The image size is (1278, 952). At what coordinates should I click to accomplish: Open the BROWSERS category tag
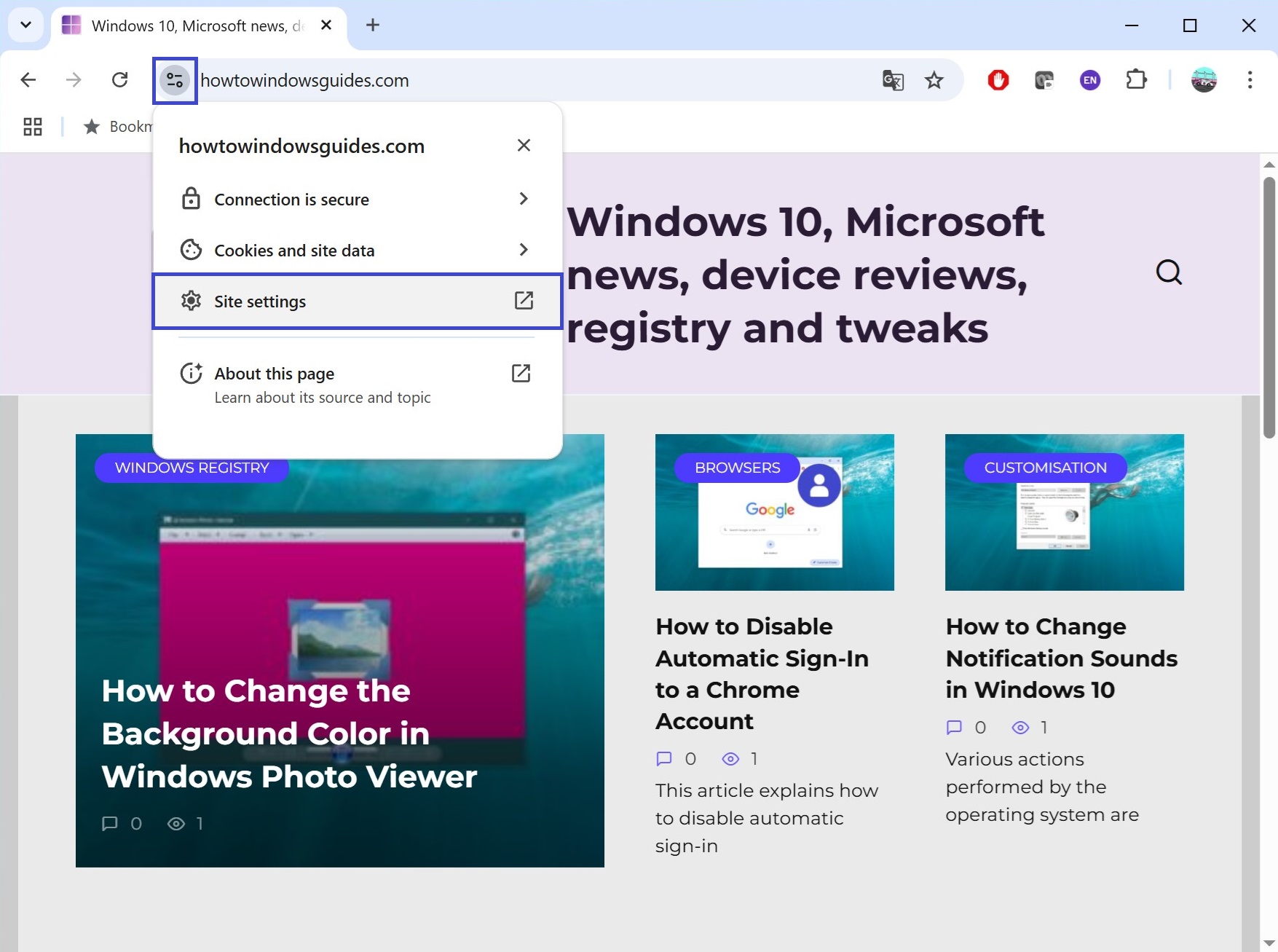[737, 468]
